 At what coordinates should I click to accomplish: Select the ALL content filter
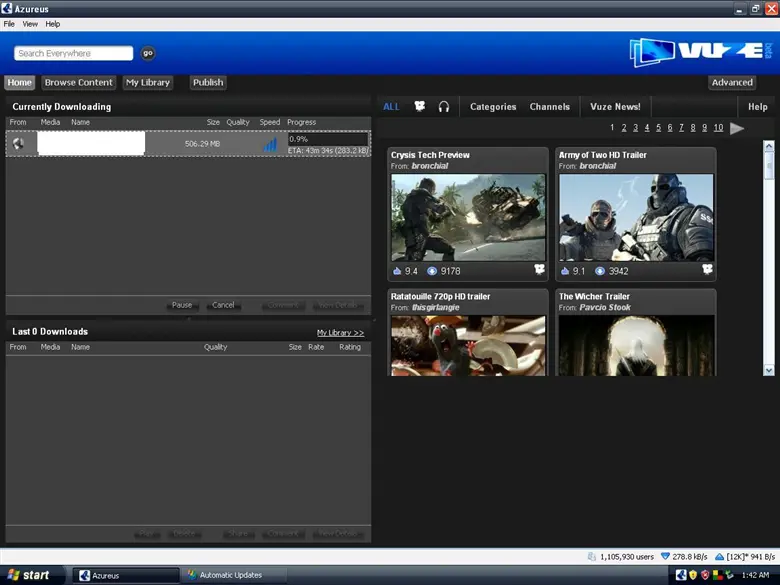391,107
